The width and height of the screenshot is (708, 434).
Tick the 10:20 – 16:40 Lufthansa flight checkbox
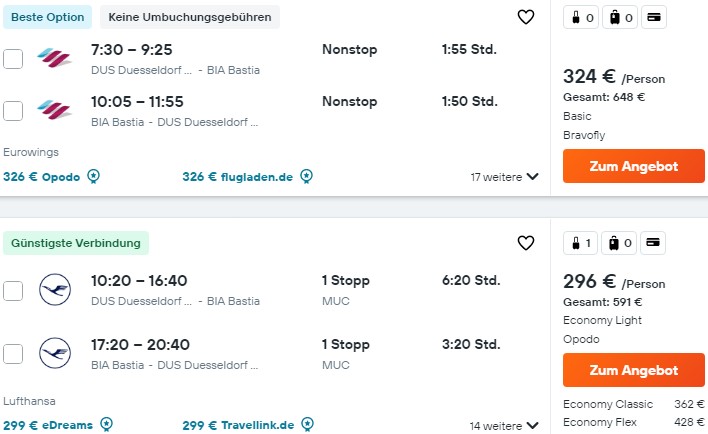(13, 290)
